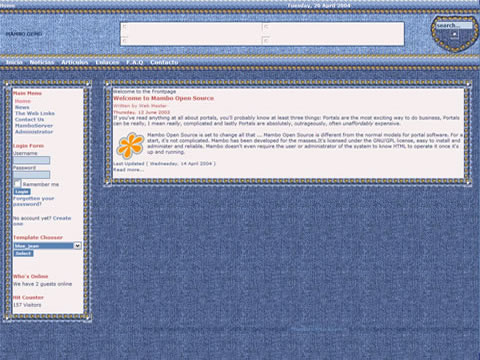The height and width of the screenshot is (360, 480).
Task: Go to Contact Us in Main Menu
Action: [x=29, y=119]
